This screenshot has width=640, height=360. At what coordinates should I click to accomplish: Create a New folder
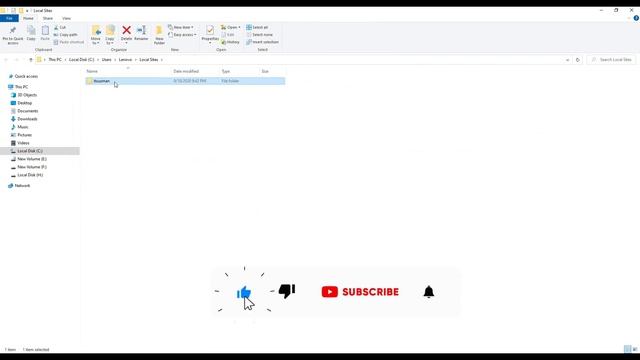[x=159, y=35]
